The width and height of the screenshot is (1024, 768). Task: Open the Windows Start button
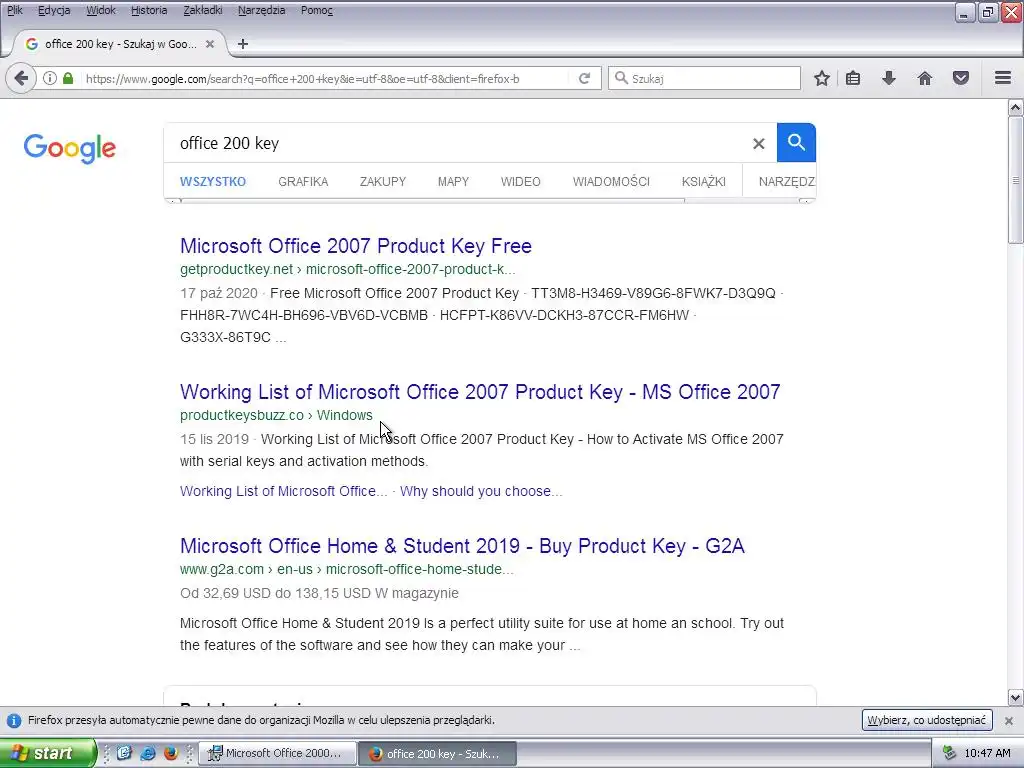coord(48,753)
